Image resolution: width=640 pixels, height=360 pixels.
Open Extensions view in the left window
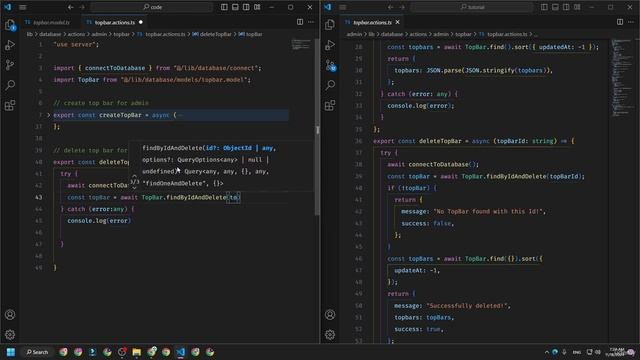click(10, 105)
